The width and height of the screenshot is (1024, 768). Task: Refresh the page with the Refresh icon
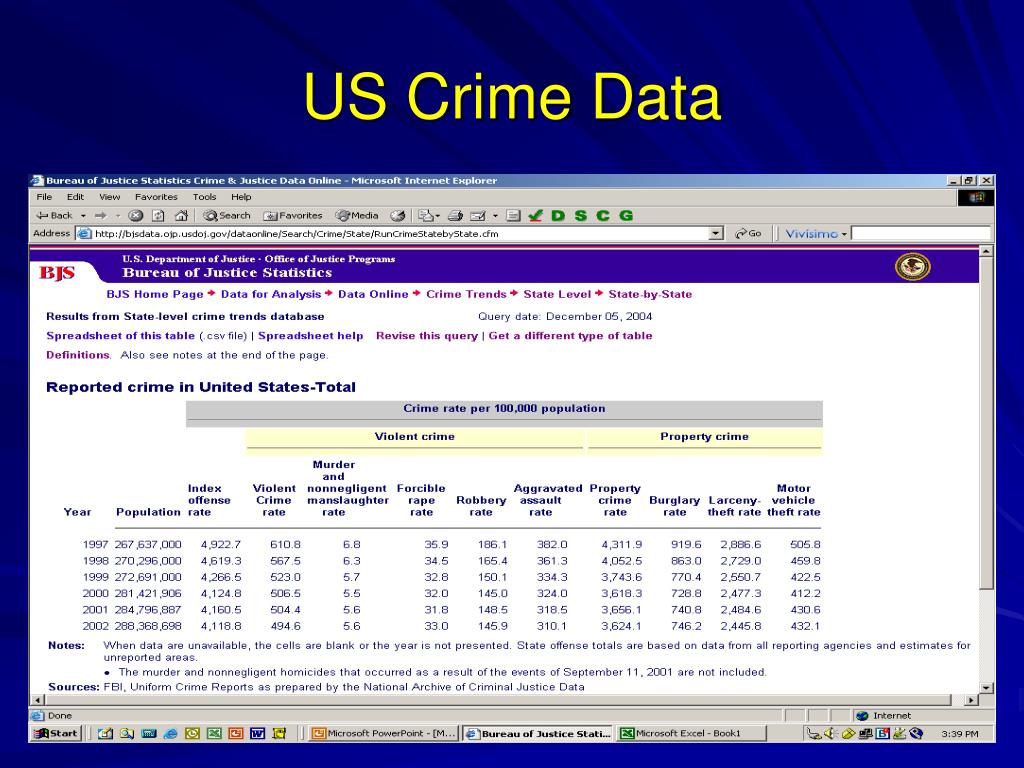(158, 216)
